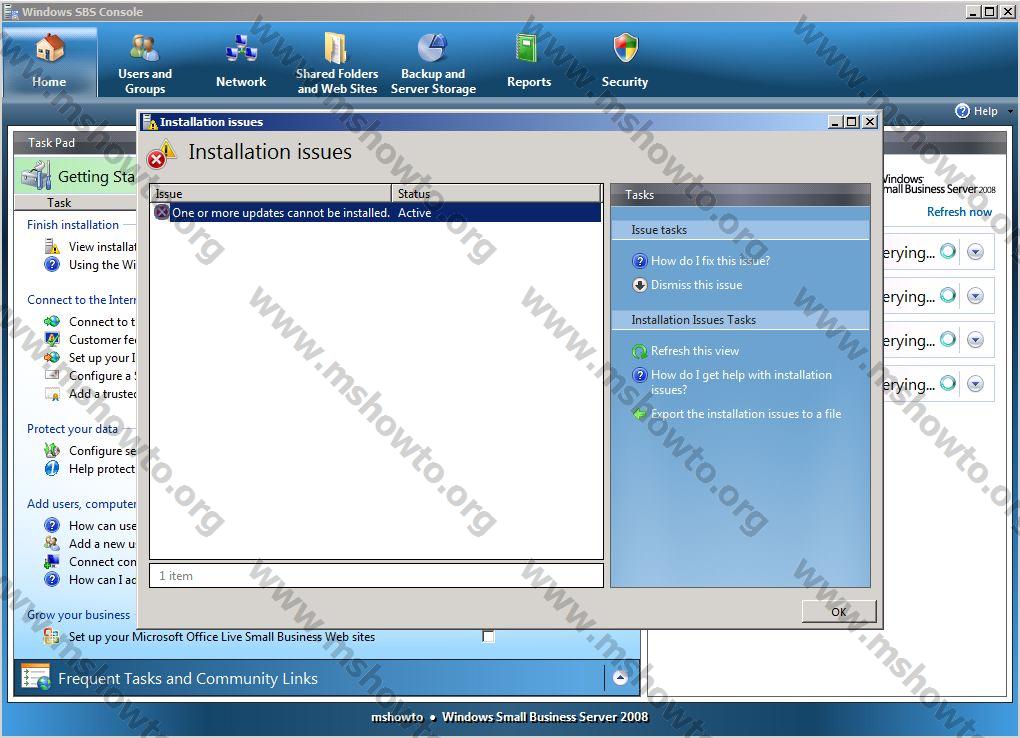This screenshot has height=738, width=1020.
Task: Click 'How do I fix this issue?' link
Action: click(710, 261)
